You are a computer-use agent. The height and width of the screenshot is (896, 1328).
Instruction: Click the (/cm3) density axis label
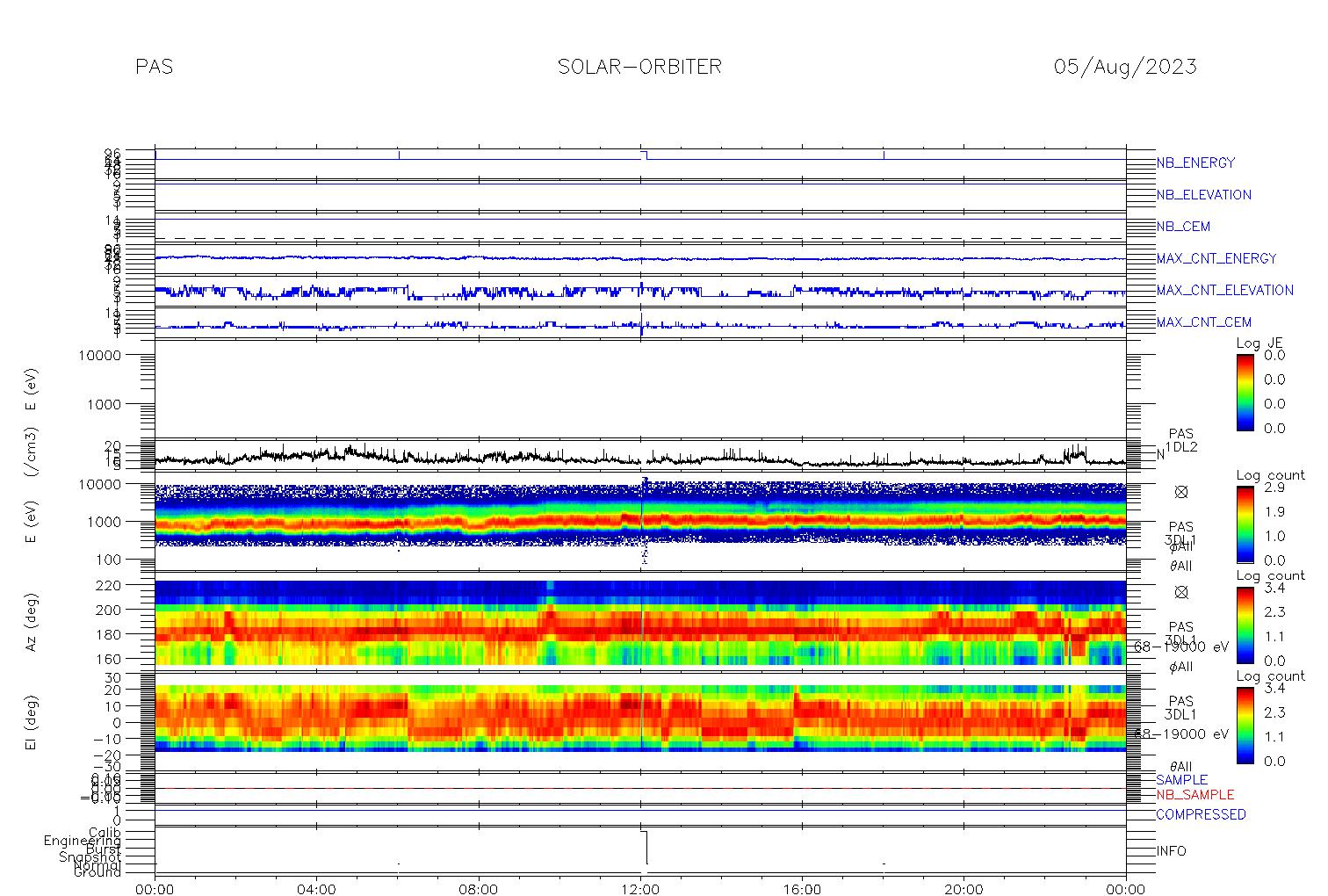pyautogui.click(x=32, y=453)
